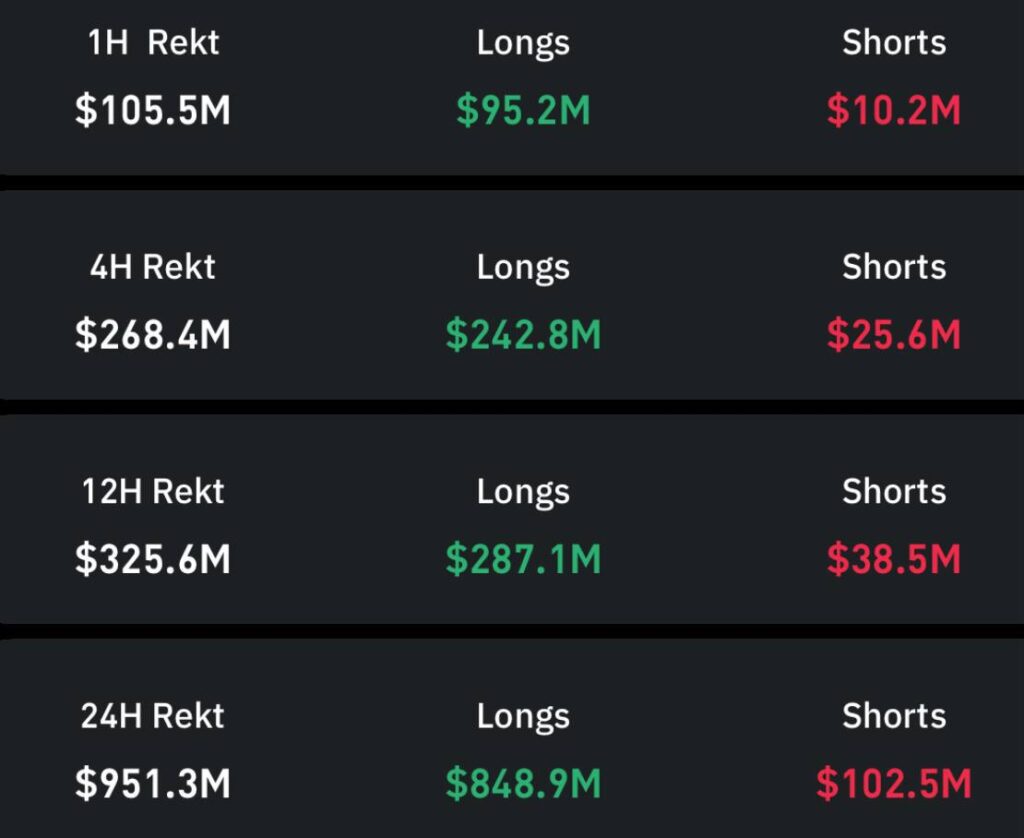Tap the 1H Shorts $10.2M amount
1024x838 pixels.
pyautogui.click(x=893, y=110)
